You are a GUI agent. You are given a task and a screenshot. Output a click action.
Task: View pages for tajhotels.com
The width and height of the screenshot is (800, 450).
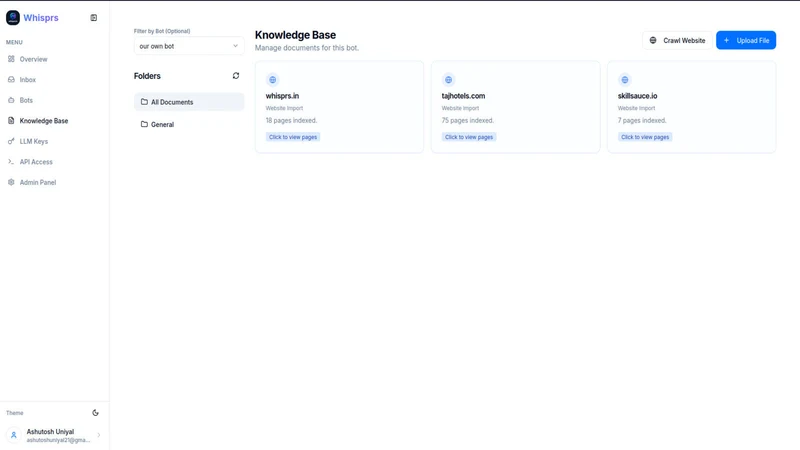pyautogui.click(x=469, y=137)
